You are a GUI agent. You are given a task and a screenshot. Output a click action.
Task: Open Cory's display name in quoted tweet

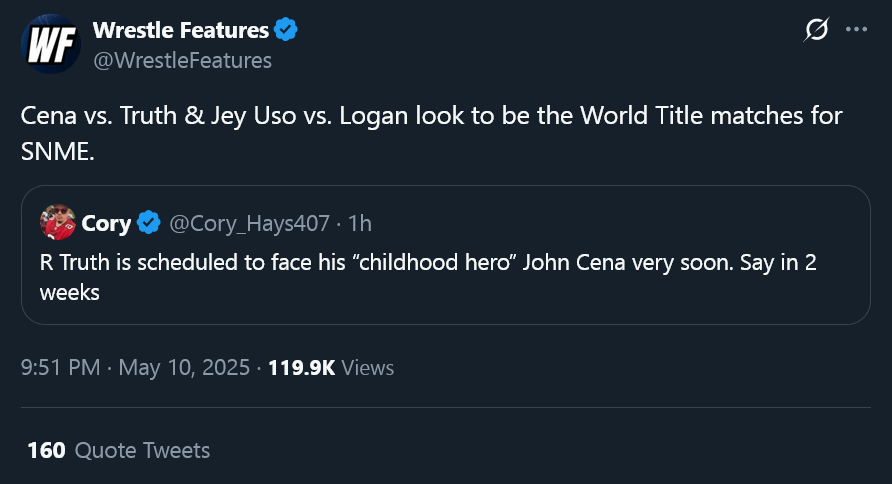click(106, 223)
